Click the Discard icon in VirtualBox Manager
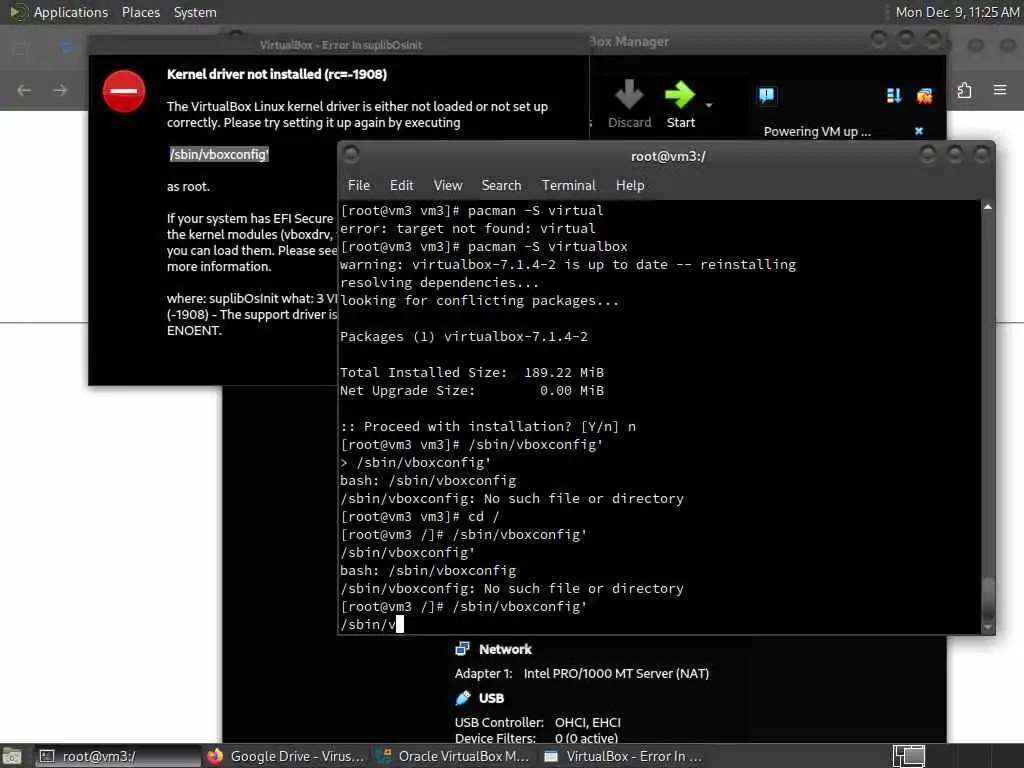Screen dimensions: 1024x768 (629, 95)
